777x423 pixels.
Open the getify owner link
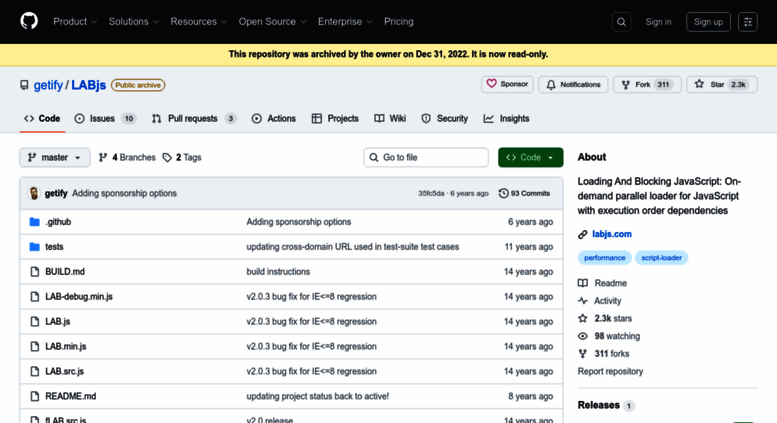(x=48, y=85)
